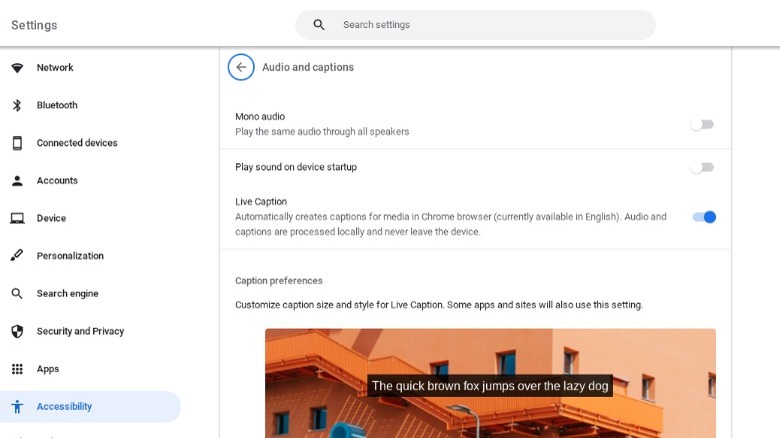The width and height of the screenshot is (780, 438).
Task: Click the Accounts person icon
Action: (x=17, y=181)
